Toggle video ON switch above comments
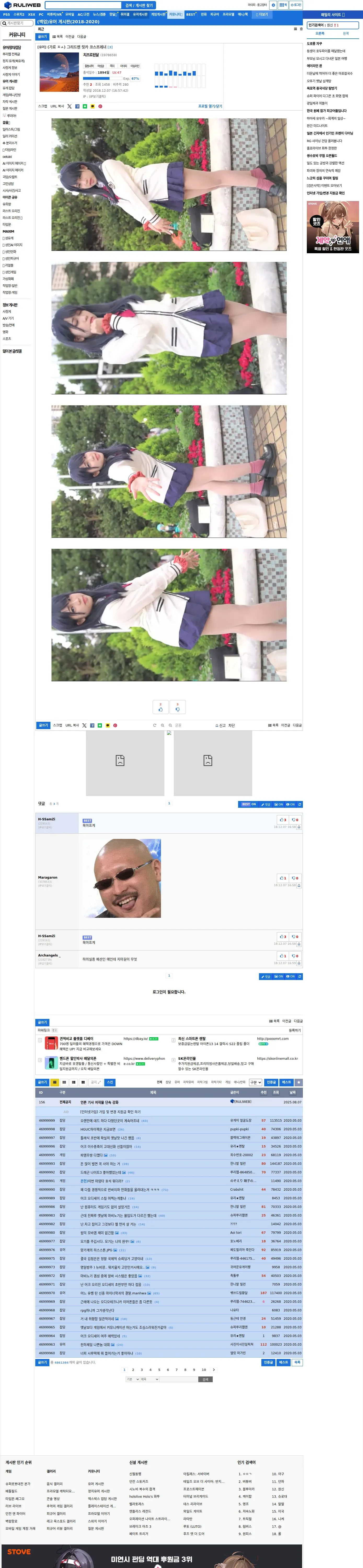363x1568 pixels. click(x=291, y=804)
